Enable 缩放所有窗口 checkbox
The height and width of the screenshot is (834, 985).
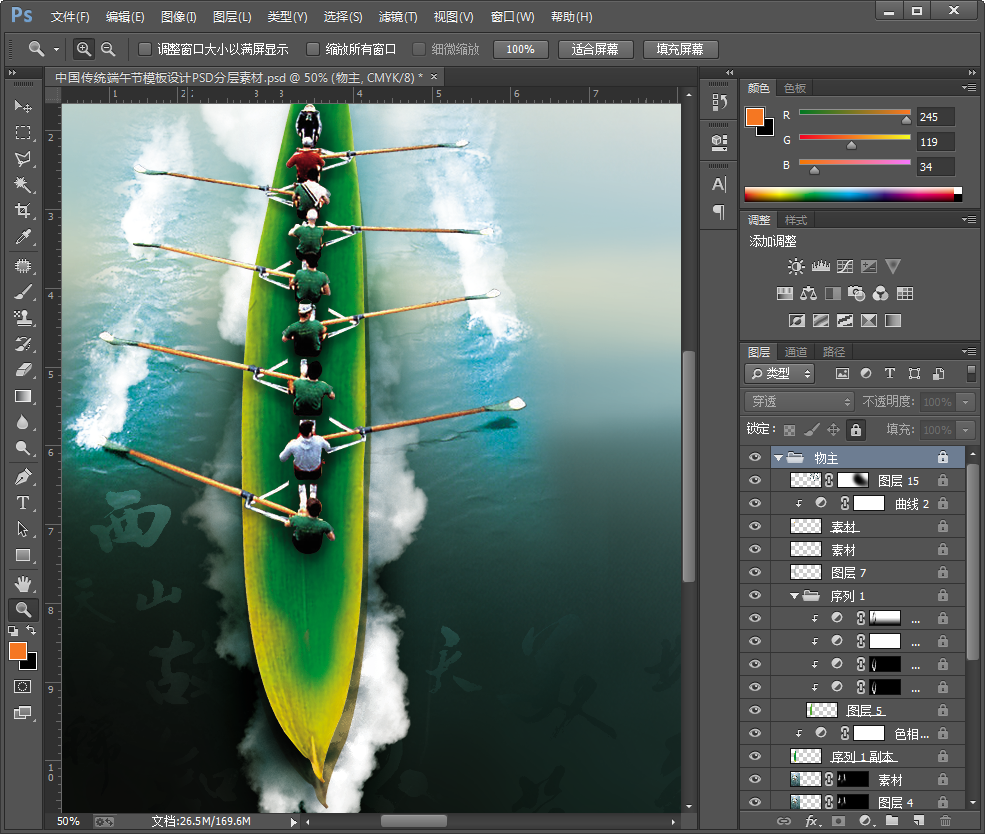pos(313,49)
